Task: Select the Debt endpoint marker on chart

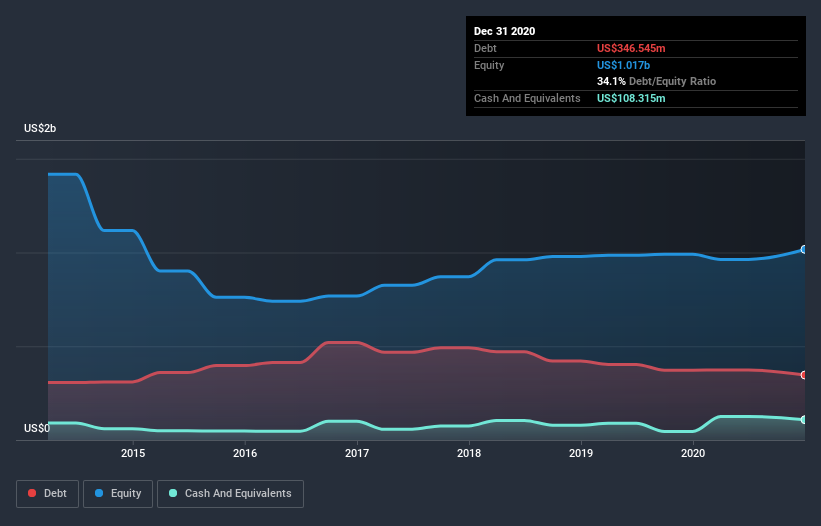Action: pyautogui.click(x=804, y=375)
